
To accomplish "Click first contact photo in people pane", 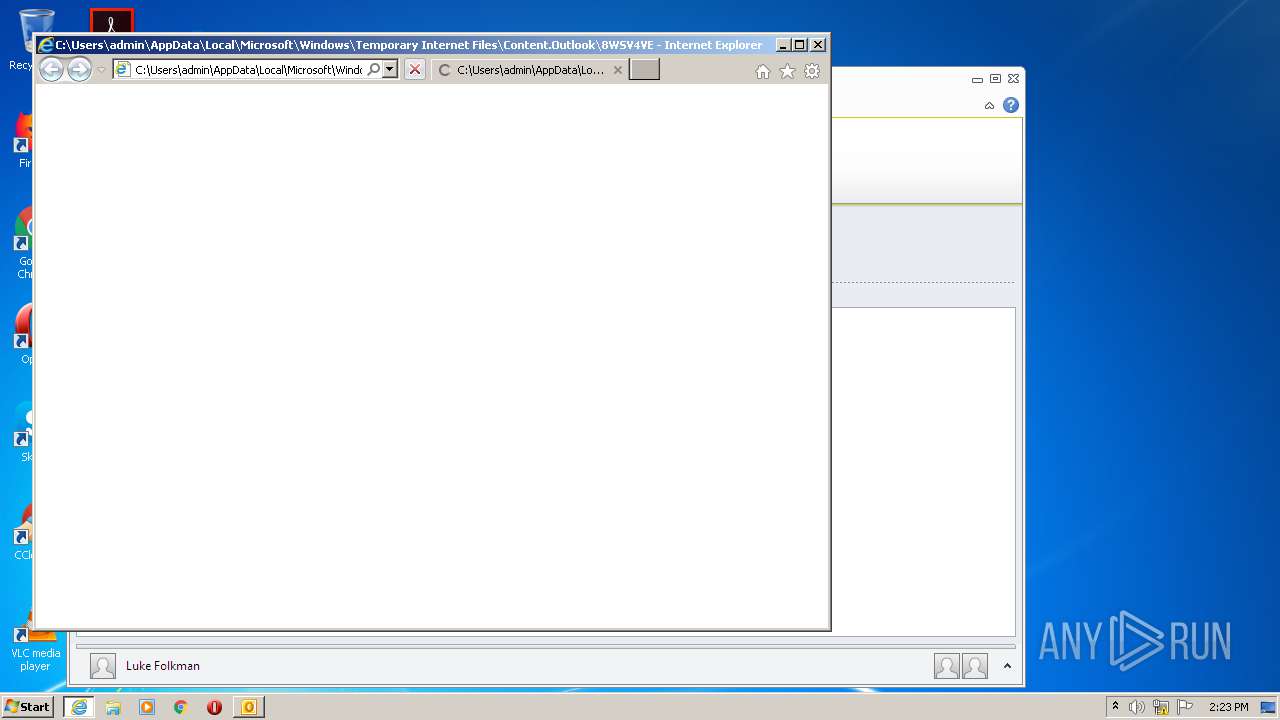I will pos(947,666).
